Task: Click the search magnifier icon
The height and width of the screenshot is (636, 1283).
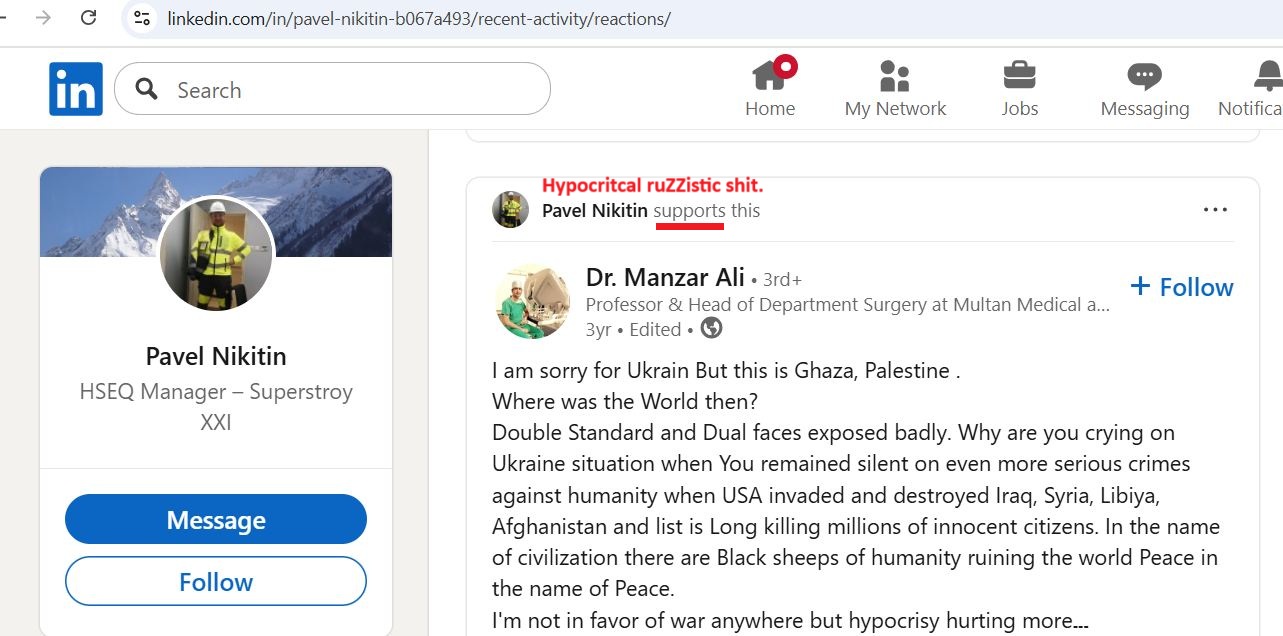Action: click(147, 89)
